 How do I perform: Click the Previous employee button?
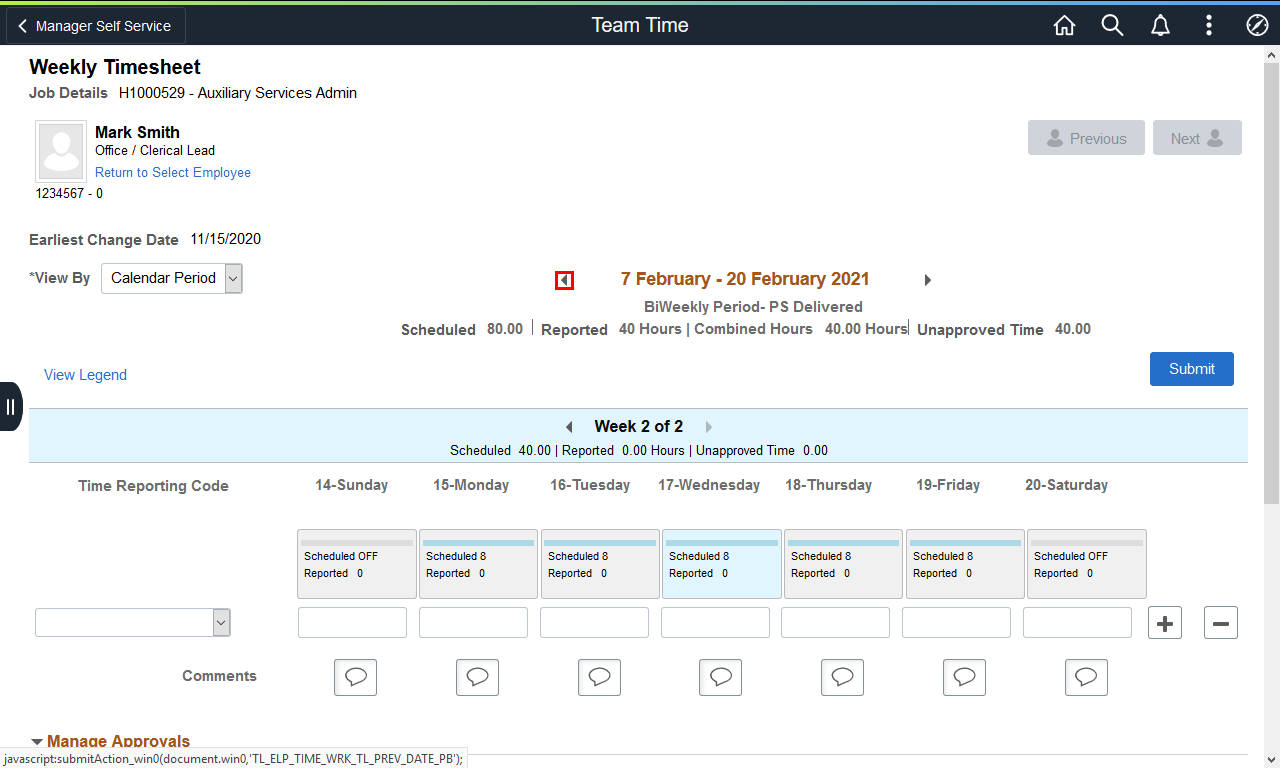[1086, 138]
